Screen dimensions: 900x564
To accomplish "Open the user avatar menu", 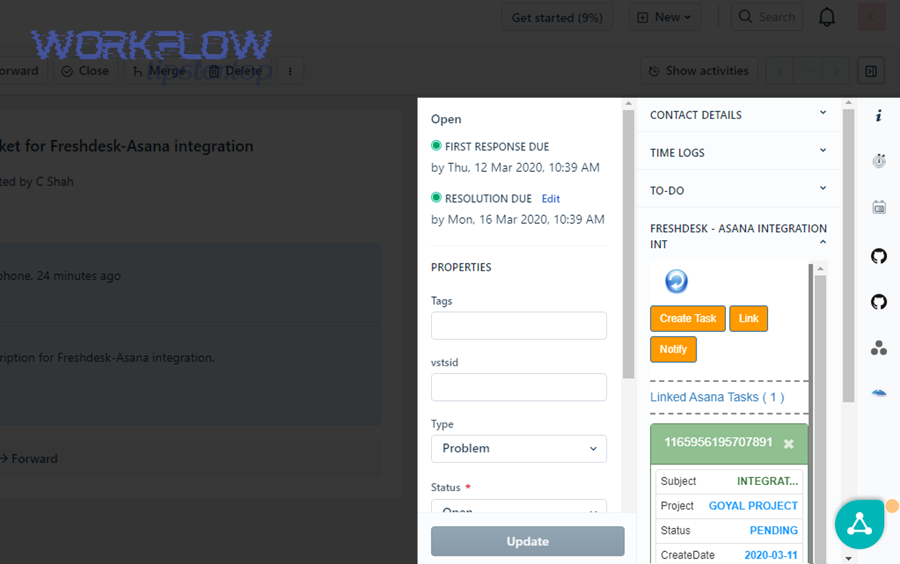I will pyautogui.click(x=872, y=17).
